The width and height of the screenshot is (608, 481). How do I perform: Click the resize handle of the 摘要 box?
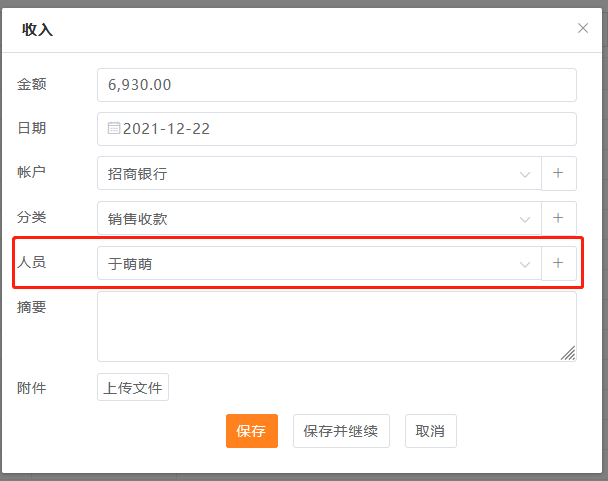click(568, 352)
